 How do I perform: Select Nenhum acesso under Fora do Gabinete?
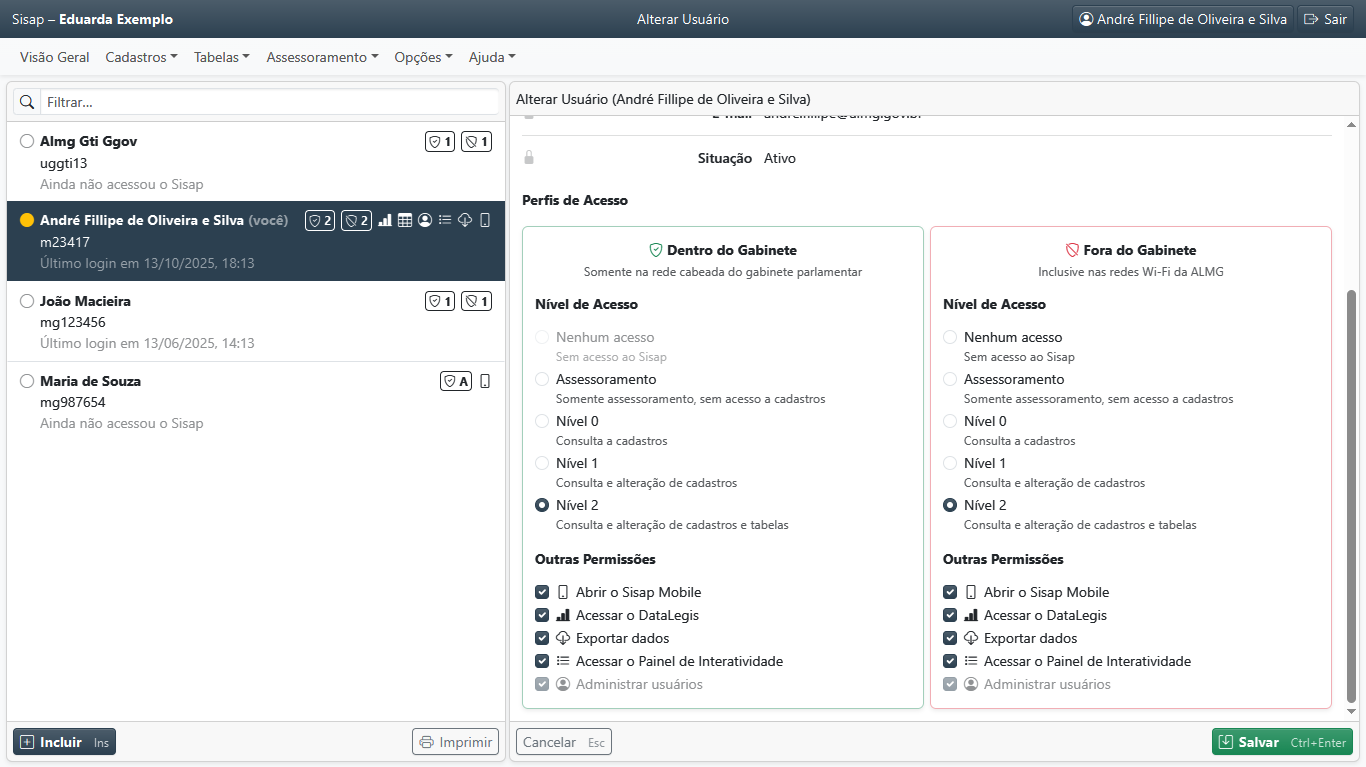pos(950,338)
